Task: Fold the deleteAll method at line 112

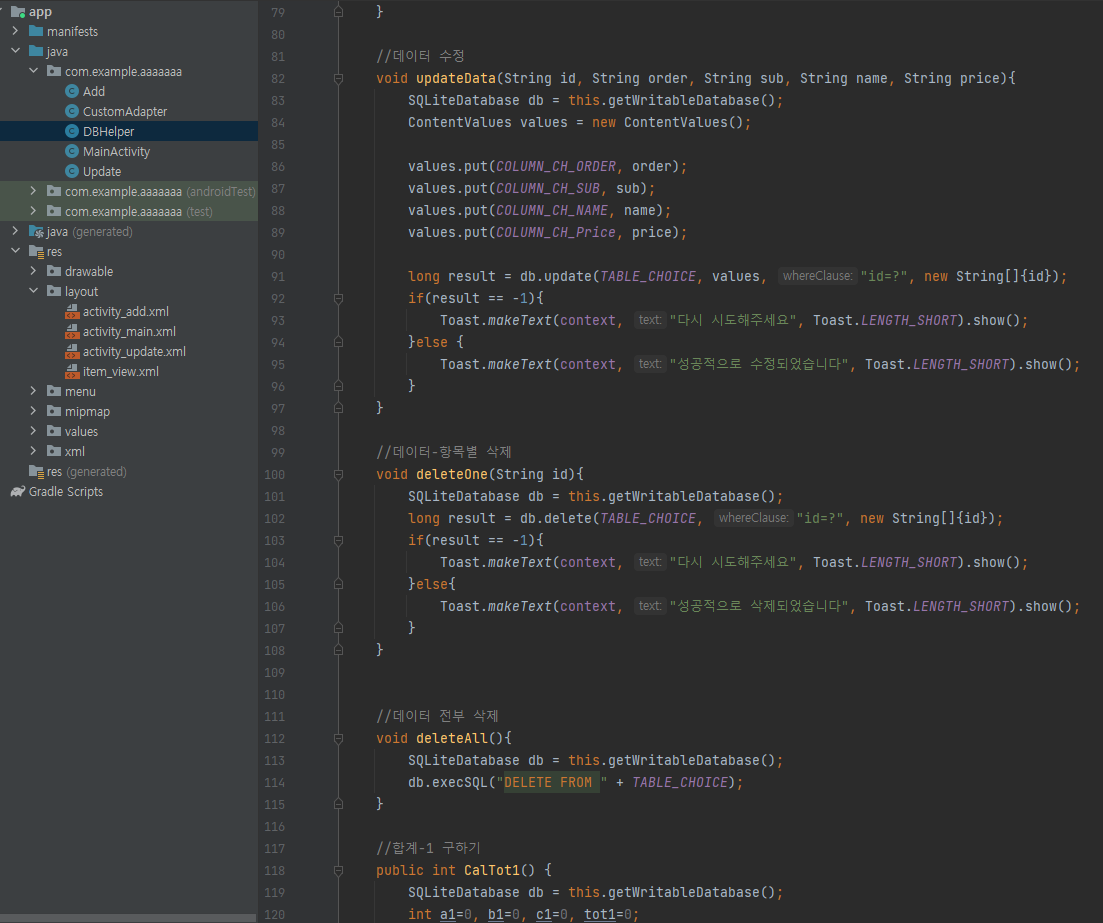Action: click(x=338, y=739)
